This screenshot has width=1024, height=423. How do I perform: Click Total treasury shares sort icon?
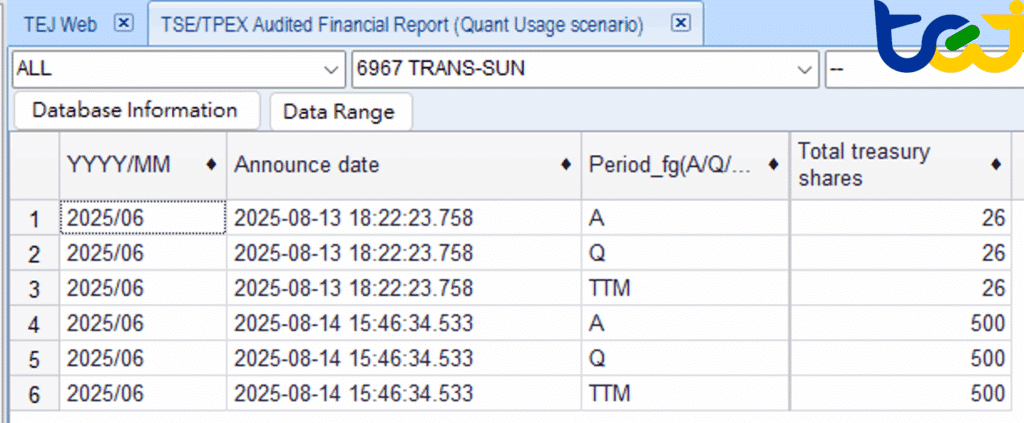(996, 165)
